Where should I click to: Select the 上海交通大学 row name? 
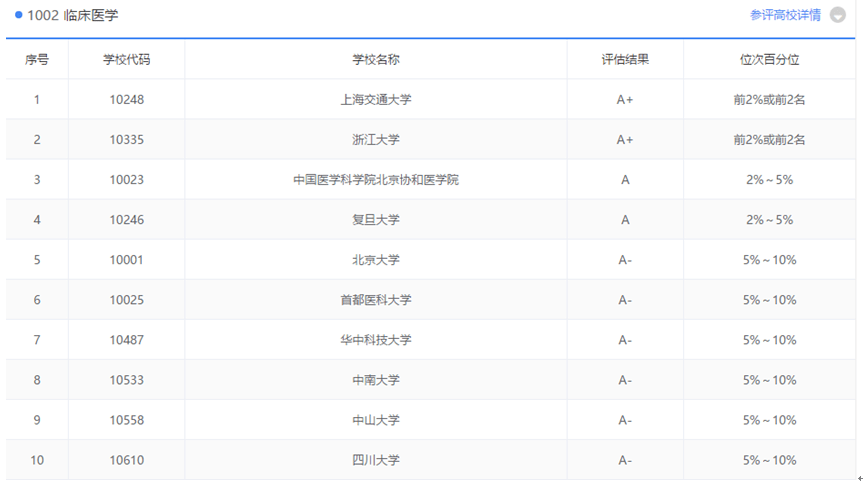pos(376,99)
